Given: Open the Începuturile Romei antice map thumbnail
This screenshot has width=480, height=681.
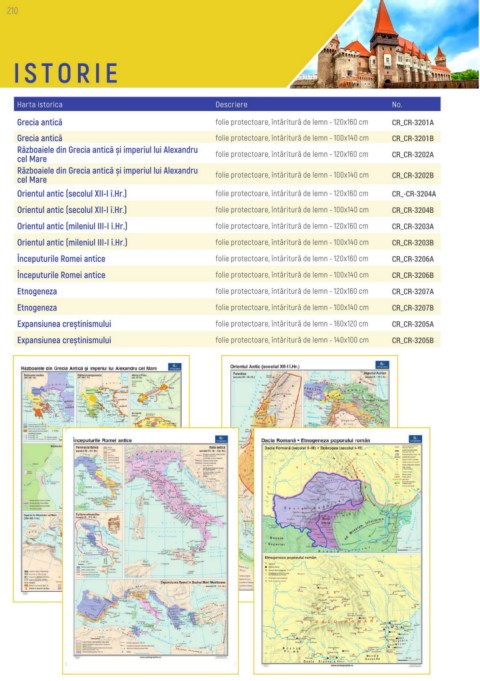Looking at the screenshot, I should point(150,551).
